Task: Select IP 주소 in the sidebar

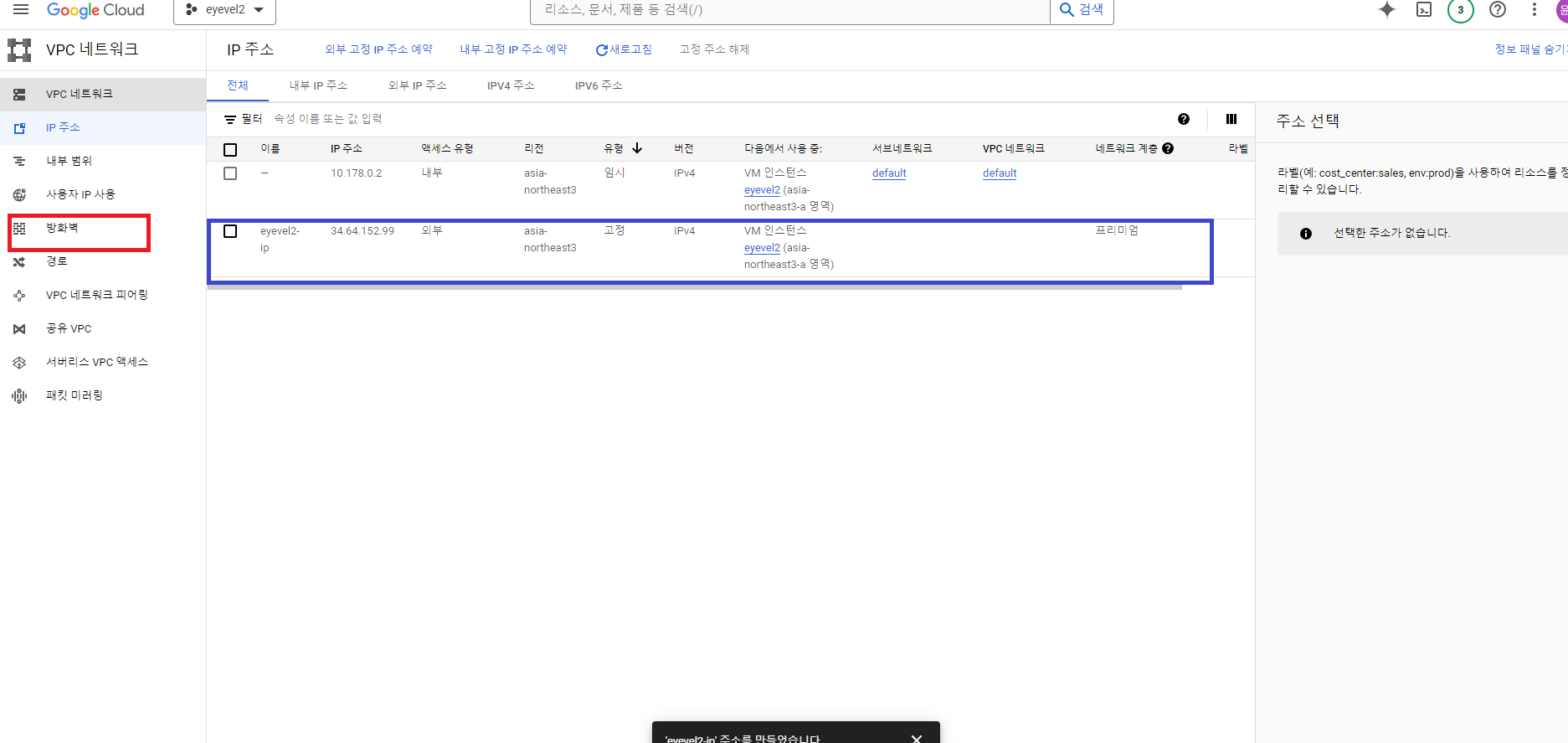Action: (x=103, y=127)
